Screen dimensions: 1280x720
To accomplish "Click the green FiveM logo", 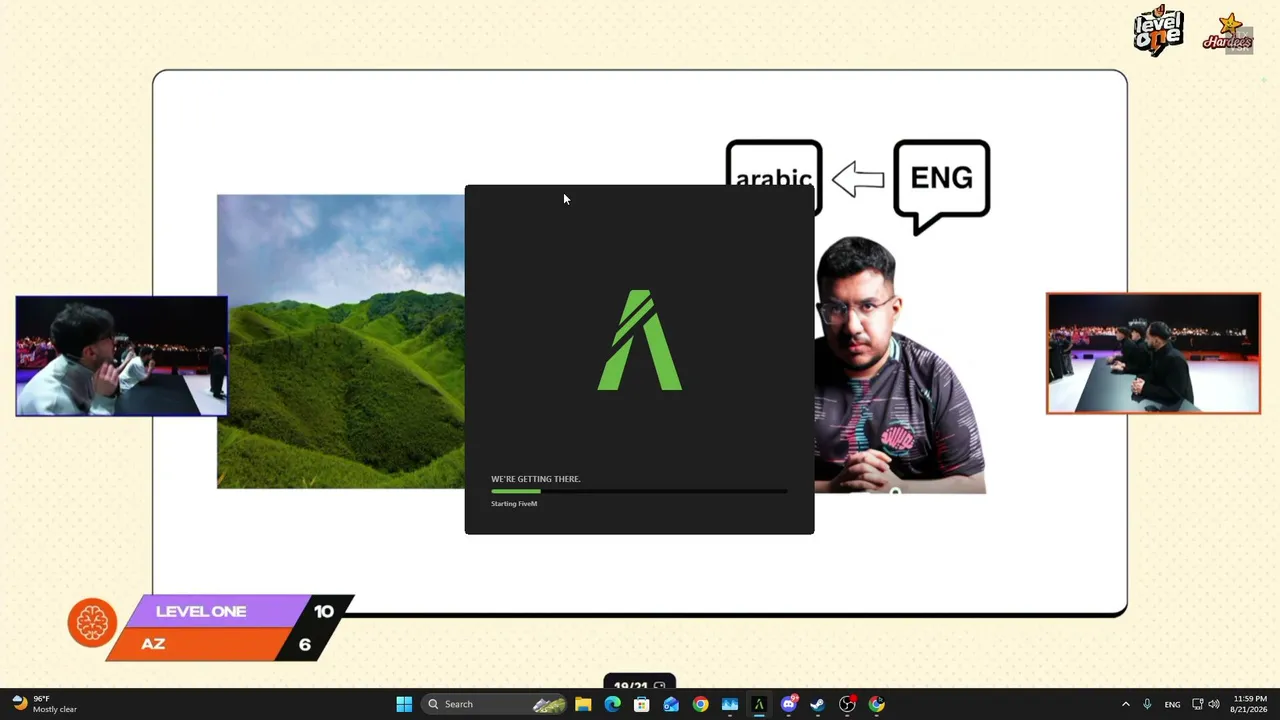I will coord(640,340).
